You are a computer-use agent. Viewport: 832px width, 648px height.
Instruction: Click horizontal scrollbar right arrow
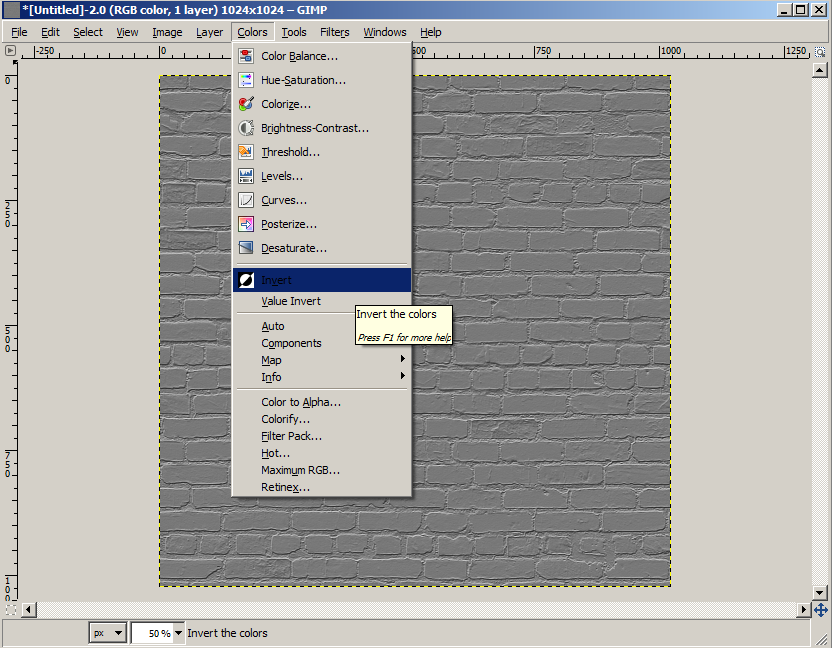click(804, 610)
